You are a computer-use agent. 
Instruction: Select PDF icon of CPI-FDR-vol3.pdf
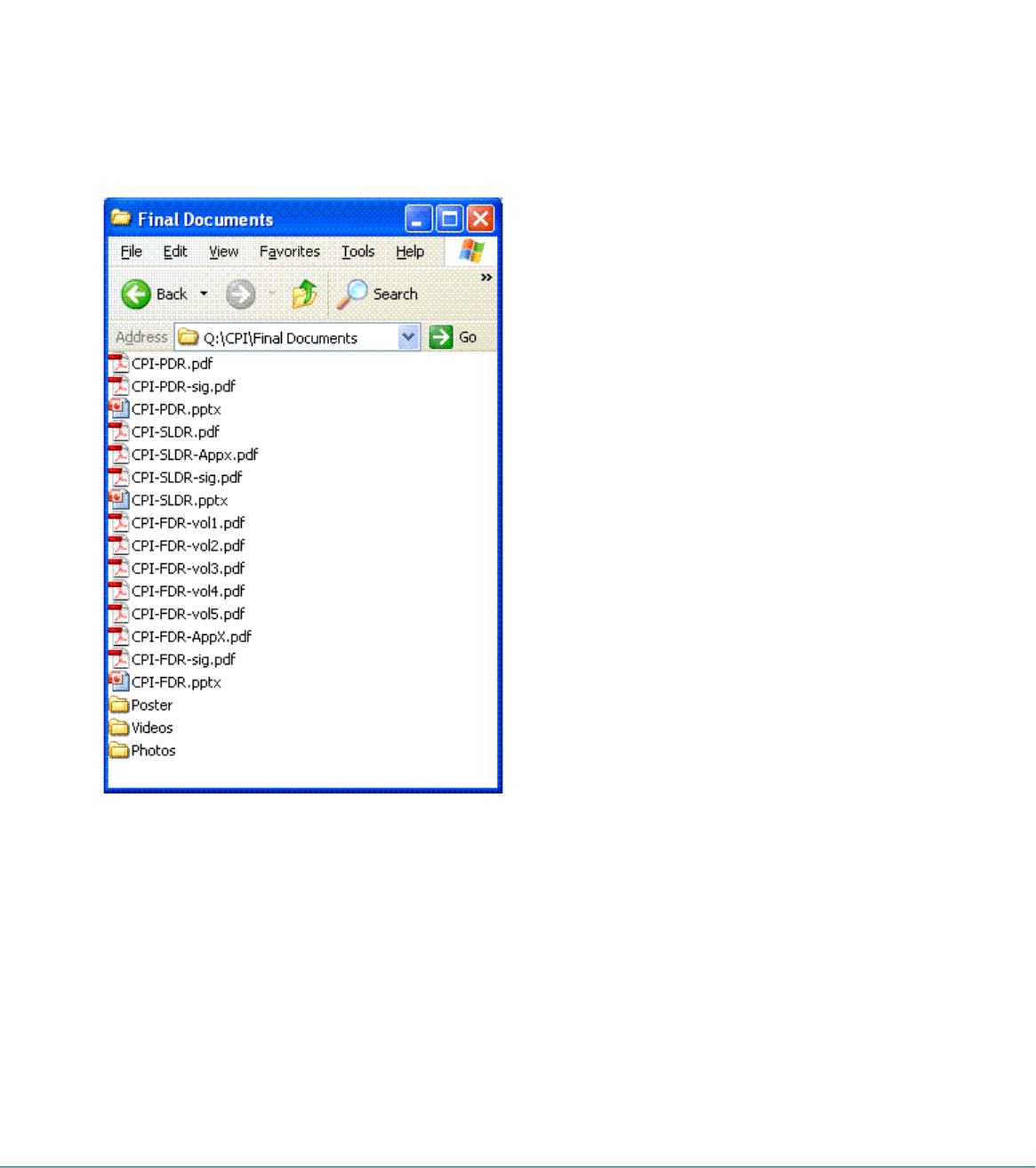click(x=119, y=568)
